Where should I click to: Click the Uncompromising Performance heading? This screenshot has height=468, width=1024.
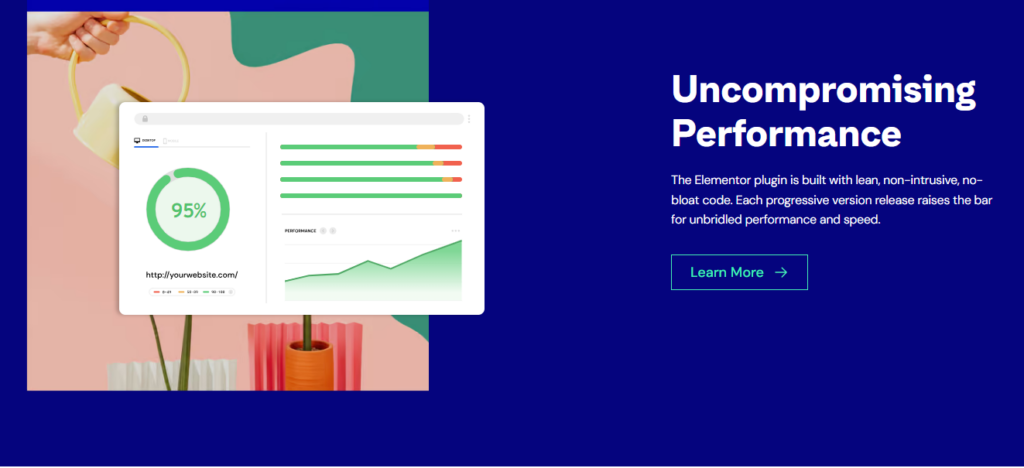point(823,111)
